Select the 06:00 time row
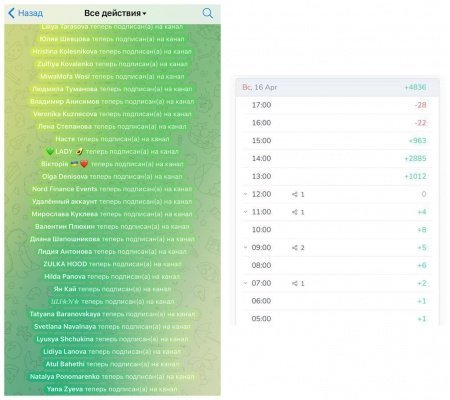The height and width of the screenshot is (400, 450). pos(337,301)
